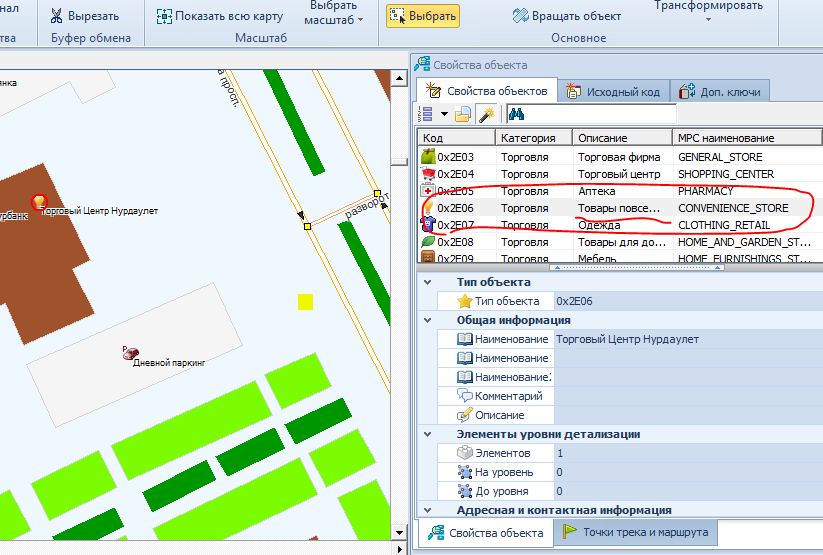Click the binoculars search icon
Image resolution: width=823 pixels, height=555 pixels.
pyautogui.click(x=517, y=114)
